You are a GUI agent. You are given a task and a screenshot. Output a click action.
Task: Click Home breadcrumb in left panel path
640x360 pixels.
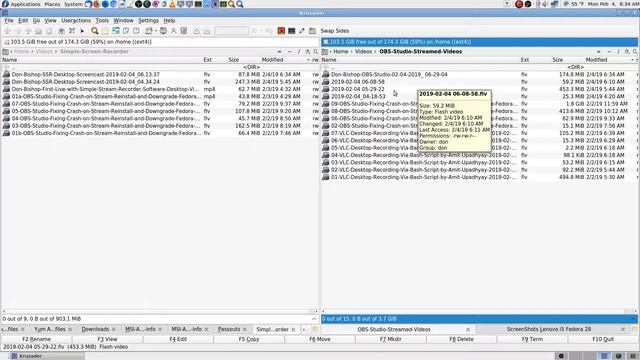click(x=22, y=52)
